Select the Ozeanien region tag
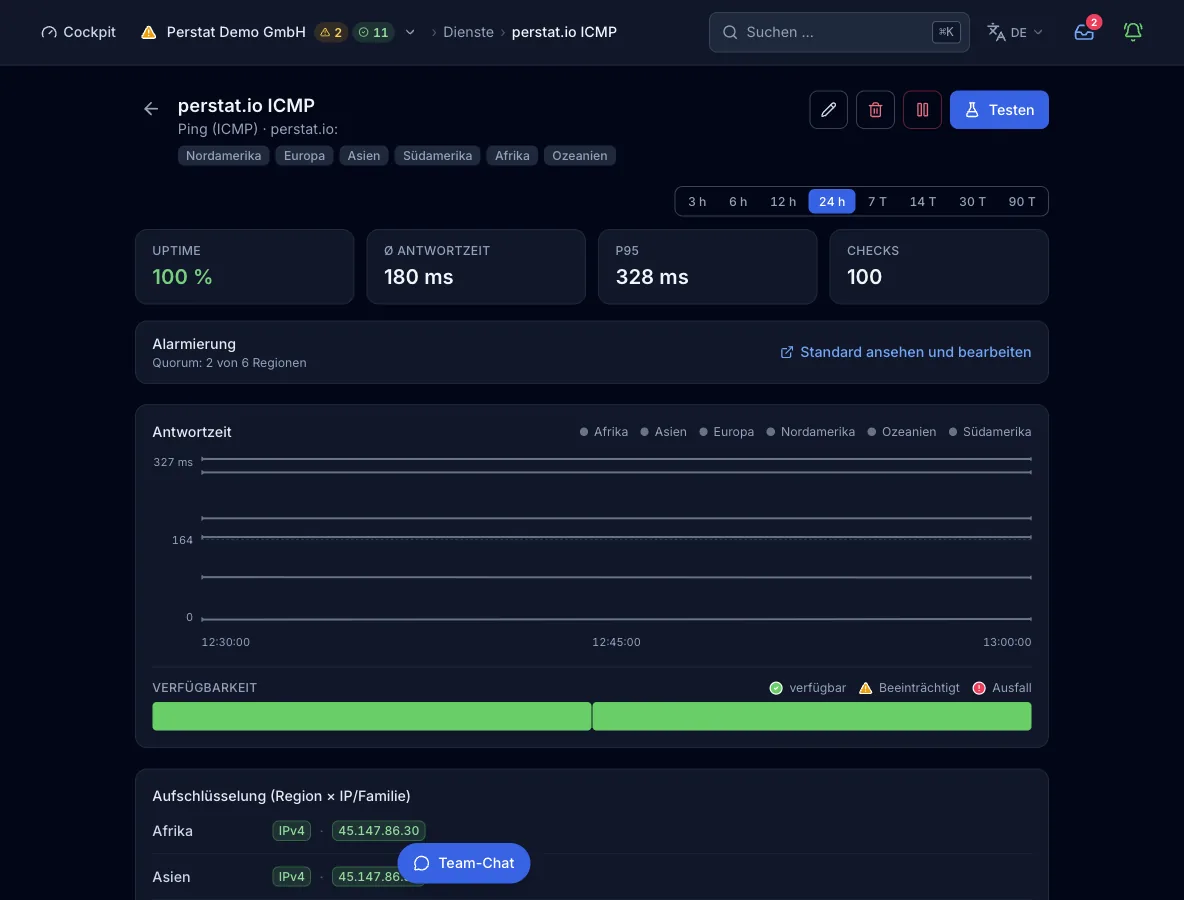The width and height of the screenshot is (1184, 900). [579, 156]
